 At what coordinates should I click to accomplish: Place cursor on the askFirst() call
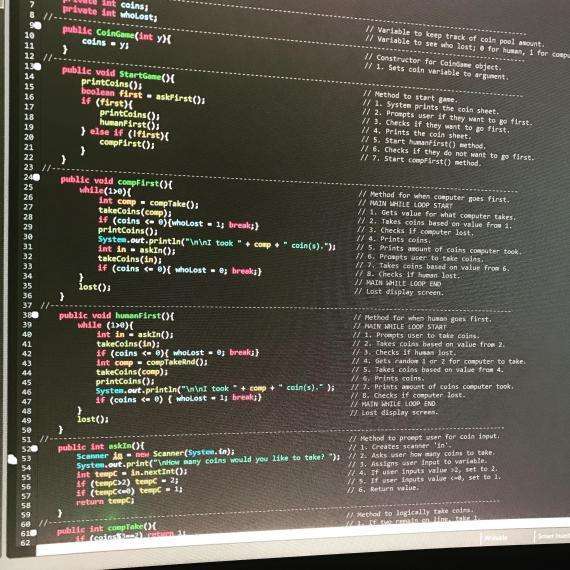click(x=180, y=98)
